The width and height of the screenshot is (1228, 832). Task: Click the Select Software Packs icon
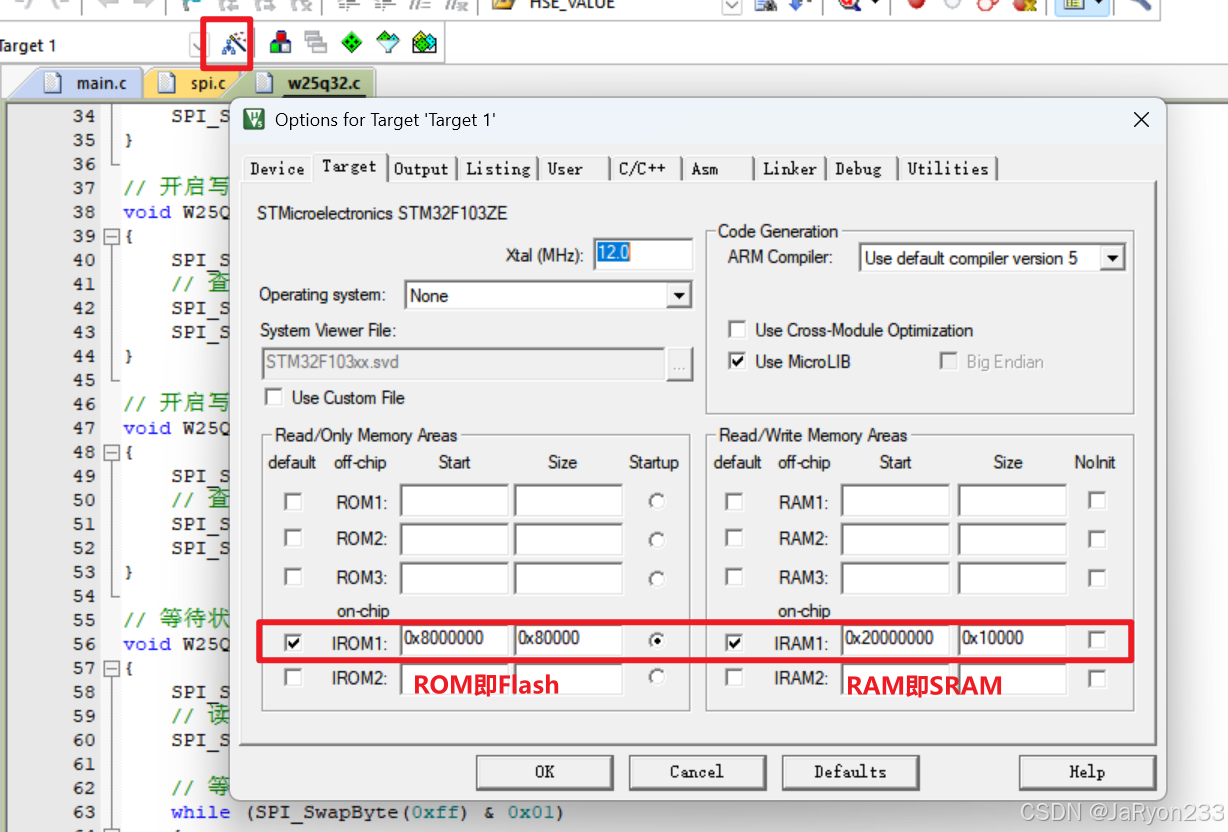[387, 43]
